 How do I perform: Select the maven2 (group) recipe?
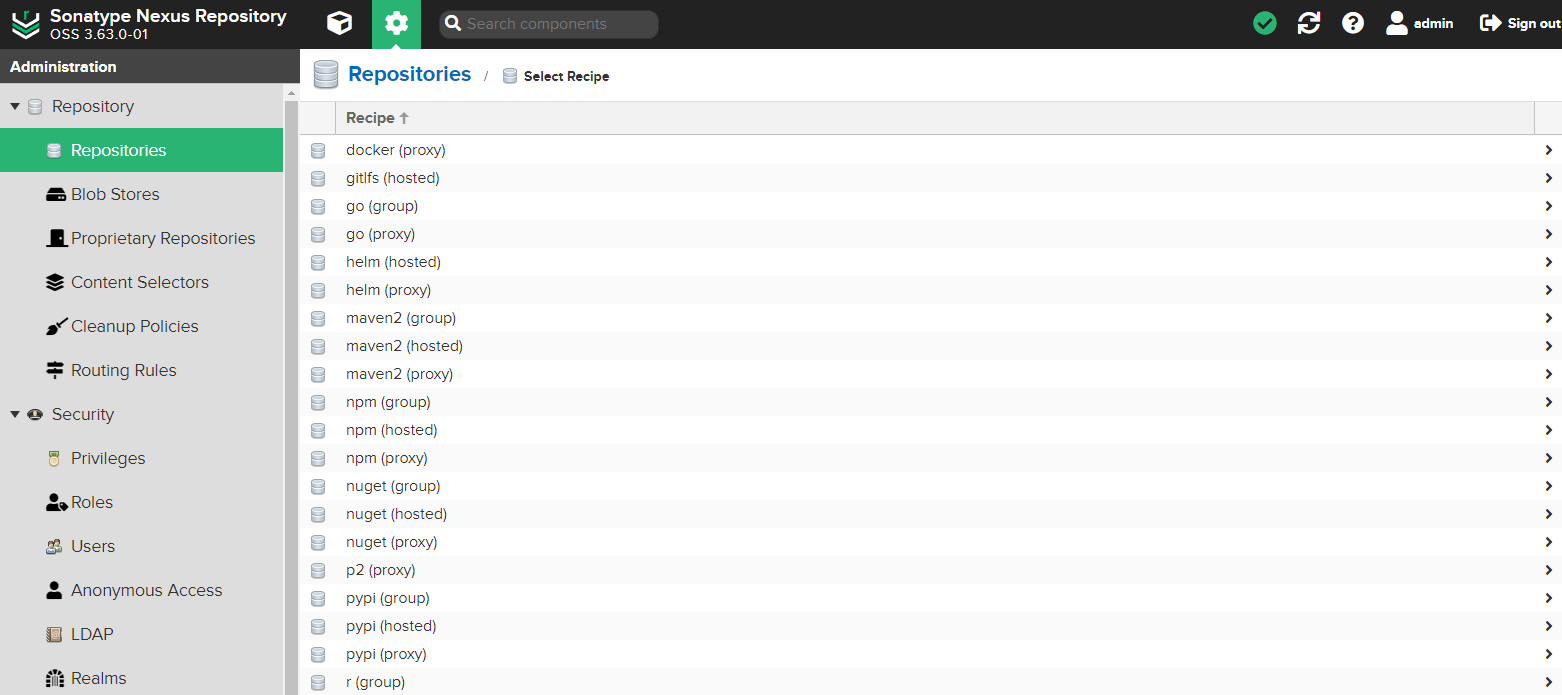point(931,318)
